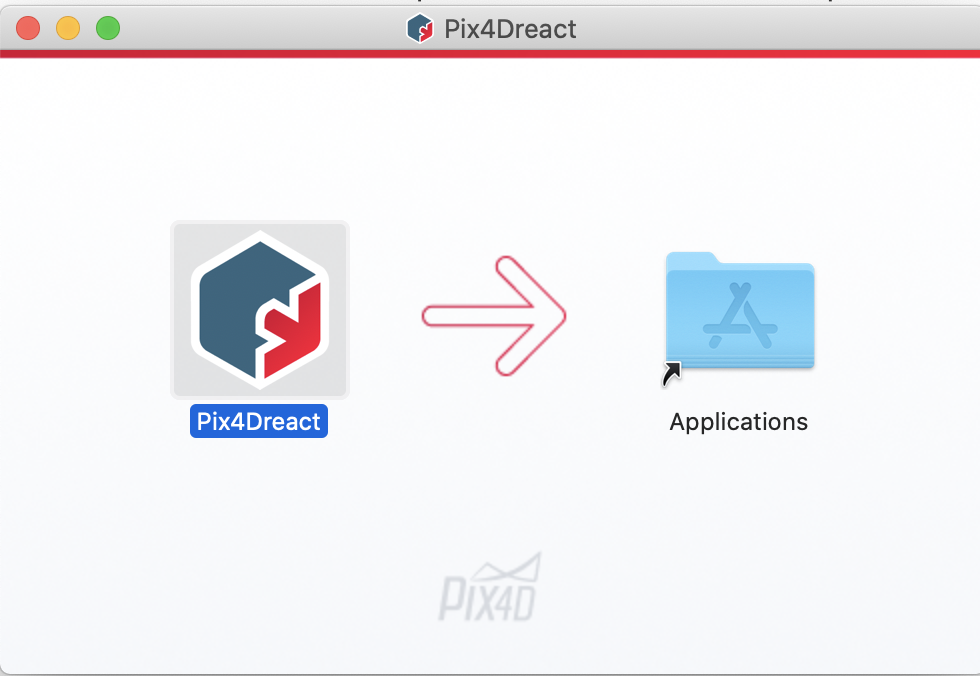Screen dimensions: 980x676
Task: Click the red close control
Action: (x=27, y=28)
